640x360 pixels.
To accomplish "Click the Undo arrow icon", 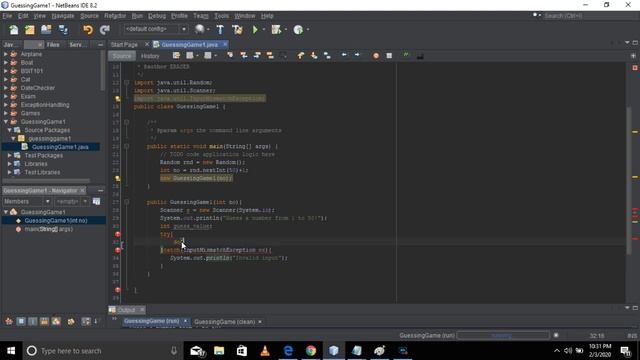I will pos(88,29).
